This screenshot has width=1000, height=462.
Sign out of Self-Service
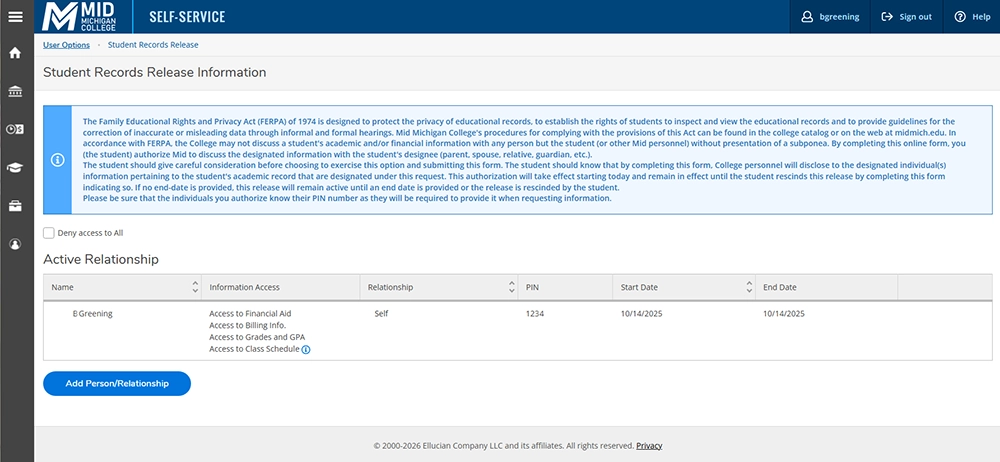coord(906,17)
